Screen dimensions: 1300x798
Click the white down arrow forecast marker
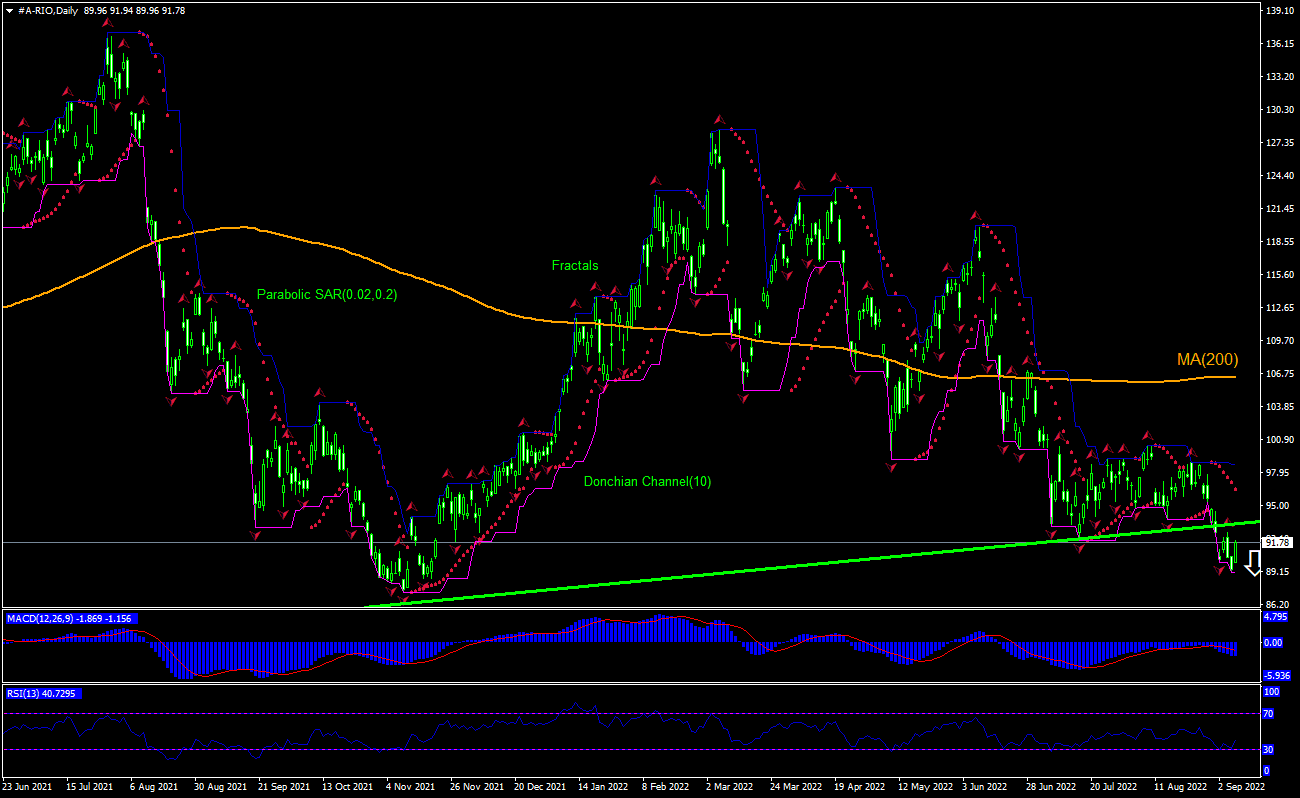(1252, 564)
